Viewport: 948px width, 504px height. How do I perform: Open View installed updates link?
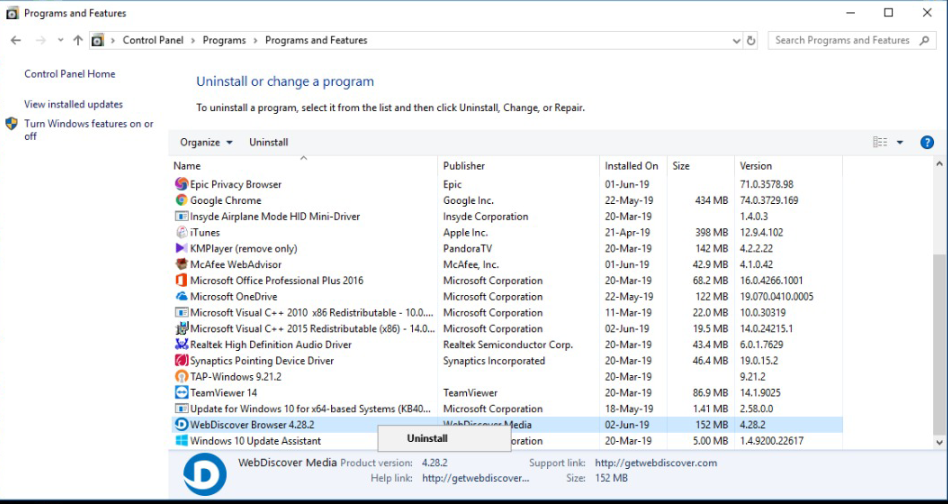click(x=73, y=105)
